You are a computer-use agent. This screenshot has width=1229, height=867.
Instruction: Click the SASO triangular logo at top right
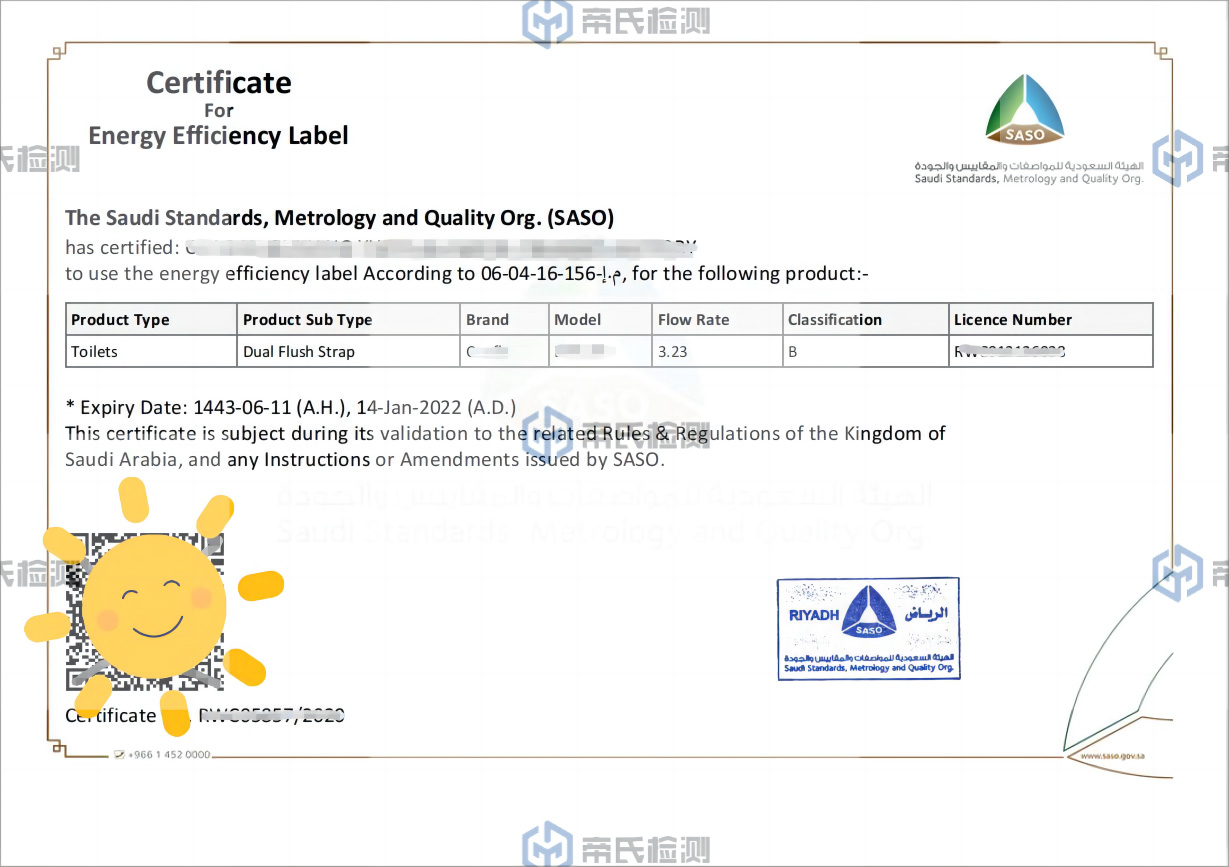coord(1025,110)
